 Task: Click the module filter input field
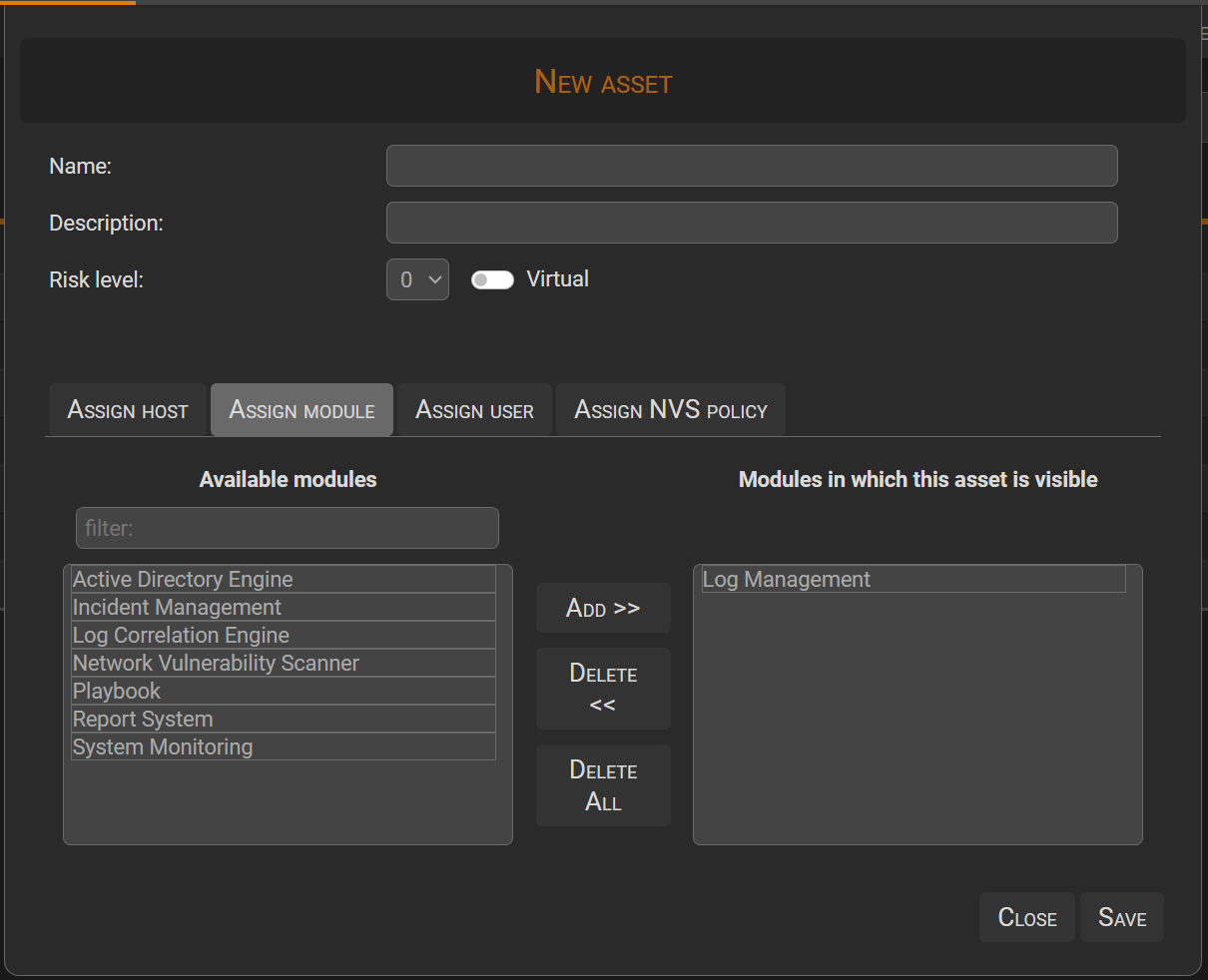[287, 528]
